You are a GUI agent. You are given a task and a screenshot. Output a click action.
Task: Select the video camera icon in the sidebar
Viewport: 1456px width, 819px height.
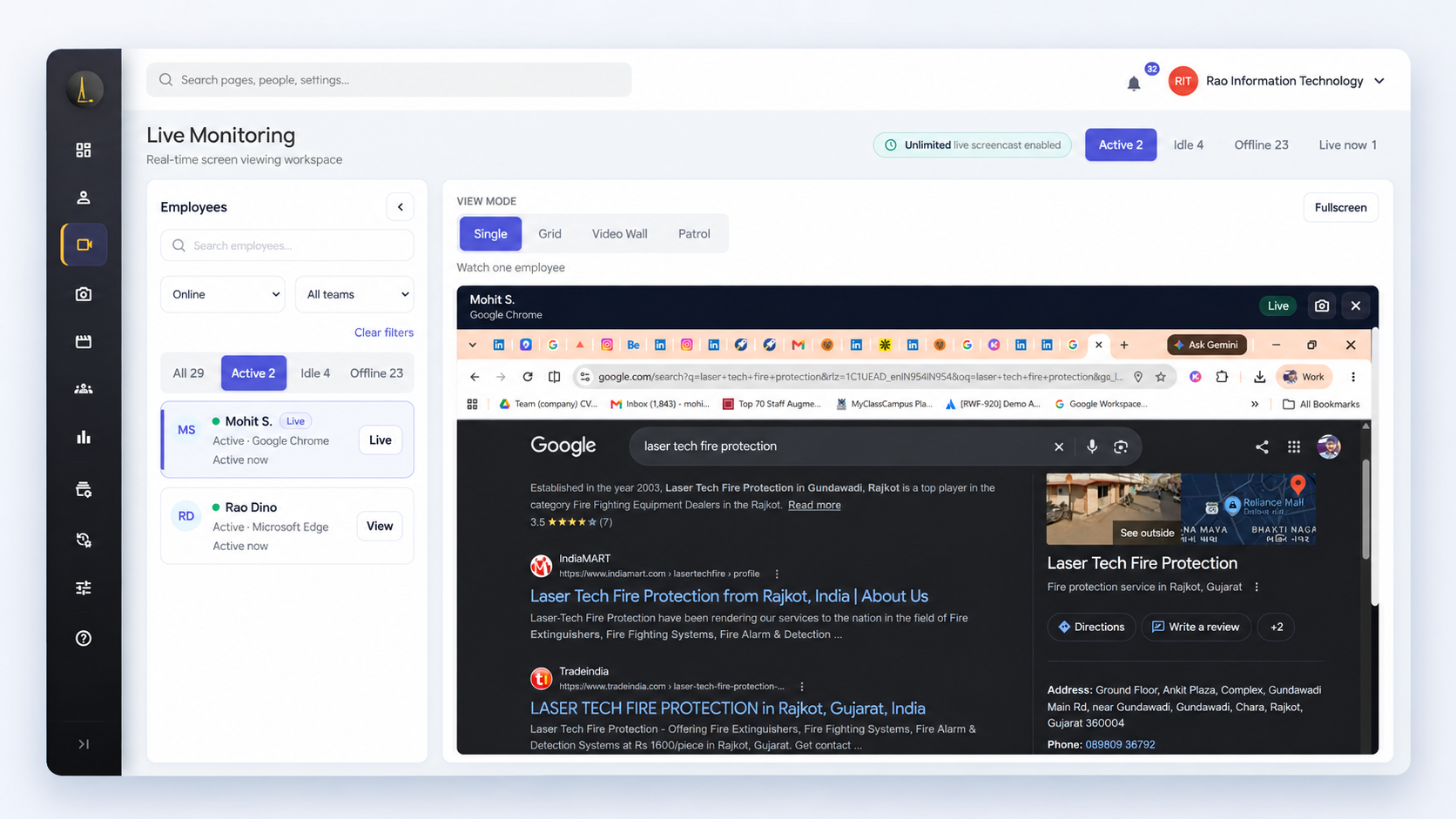tap(84, 245)
